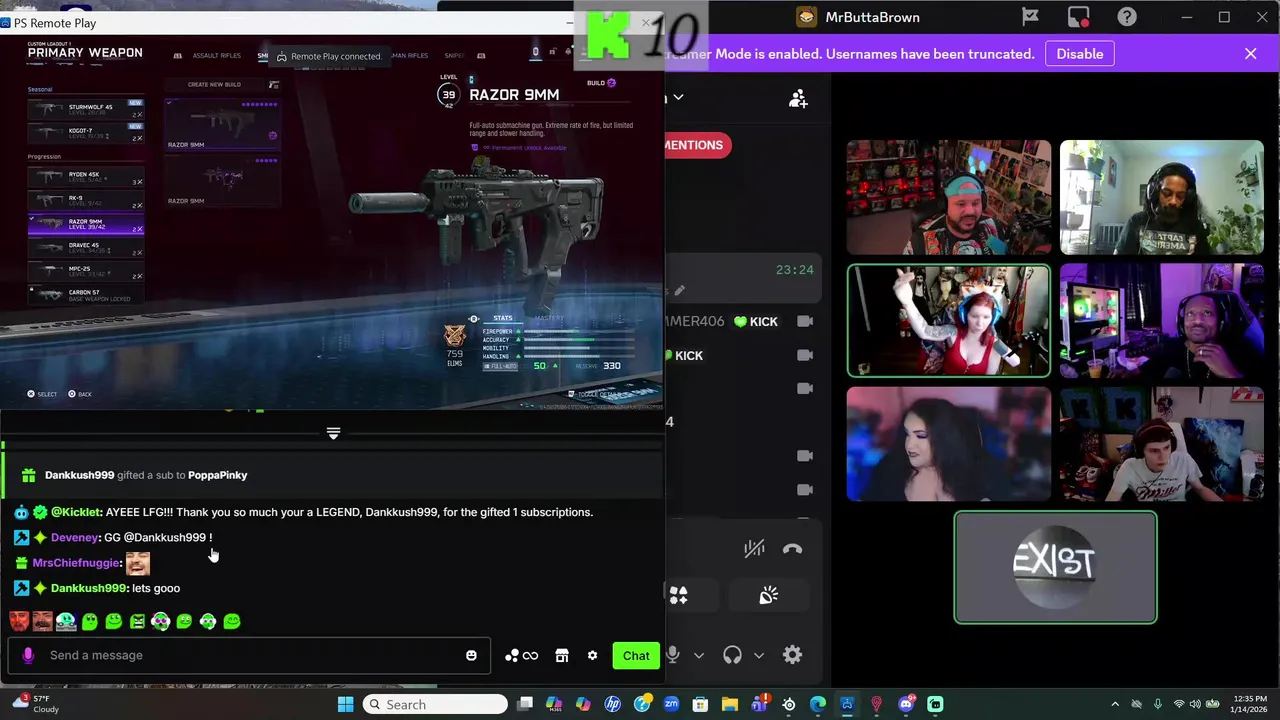Image resolution: width=1280 pixels, height=720 pixels.
Task: Deafen with the Discord headphones icon
Action: (x=732, y=655)
